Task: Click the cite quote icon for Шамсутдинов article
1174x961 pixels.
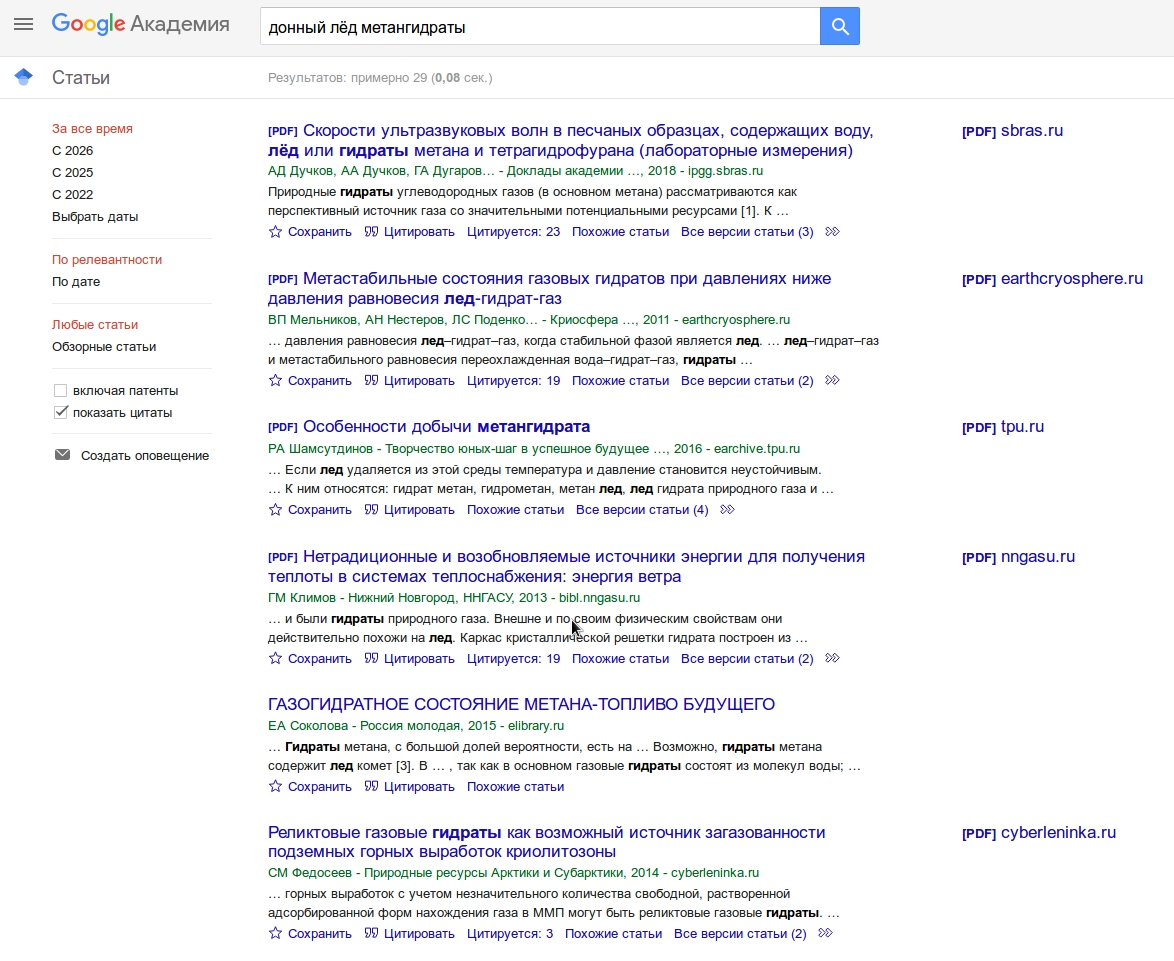Action: point(371,510)
